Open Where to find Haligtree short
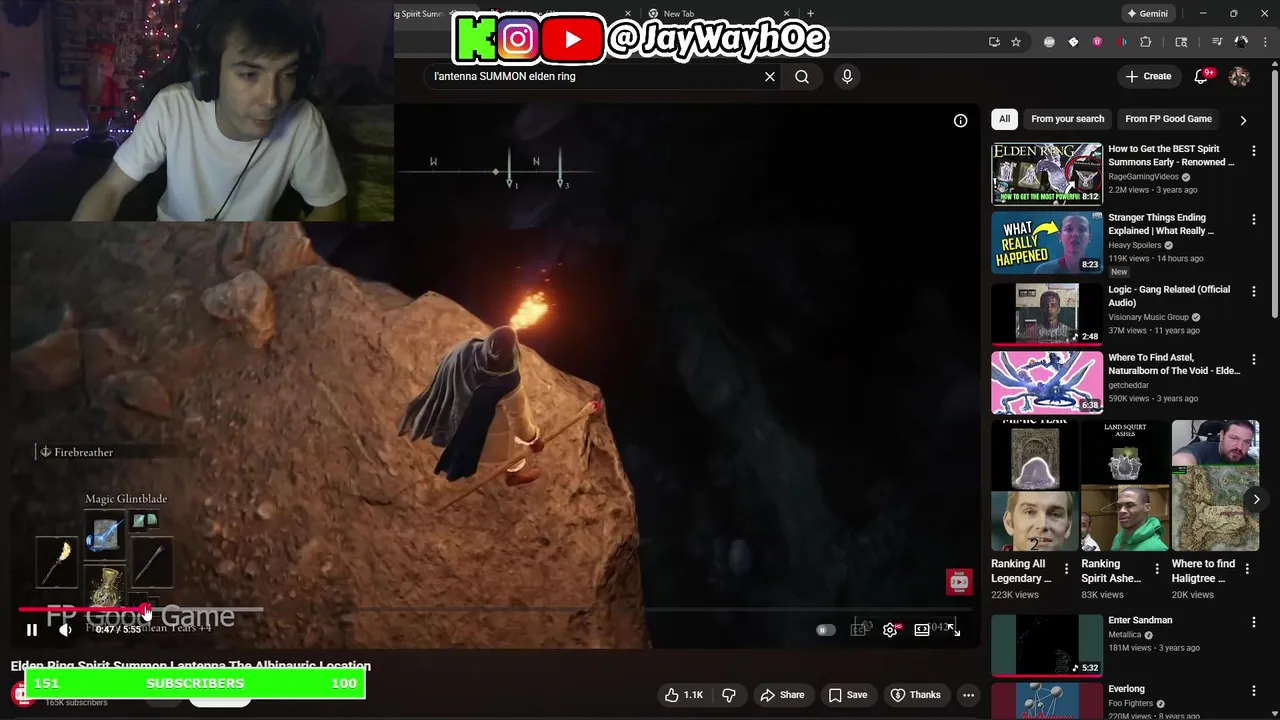 click(1215, 486)
